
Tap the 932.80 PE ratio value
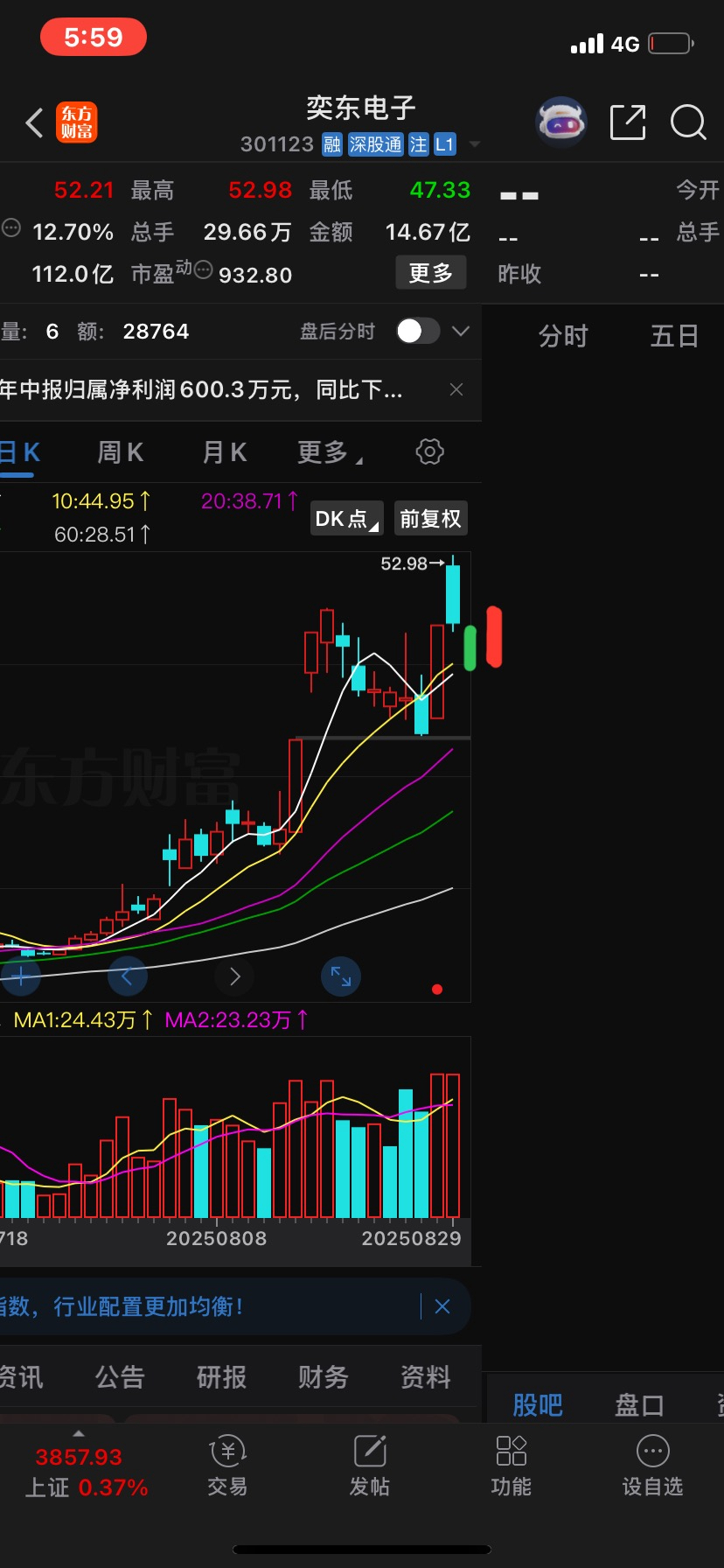pos(255,275)
